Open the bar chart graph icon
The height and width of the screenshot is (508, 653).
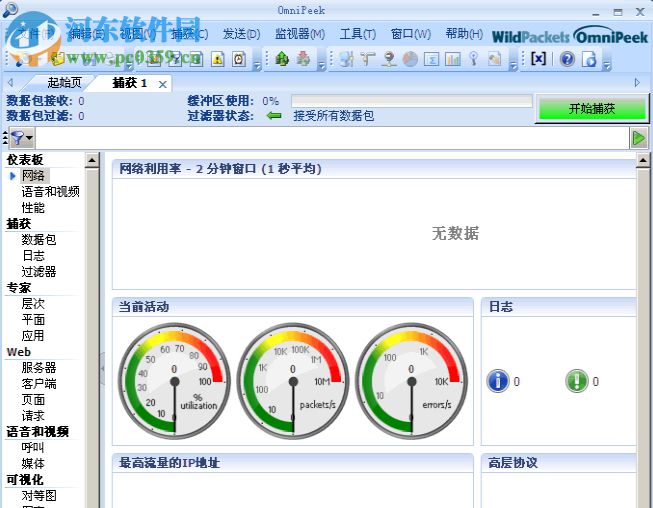point(453,59)
